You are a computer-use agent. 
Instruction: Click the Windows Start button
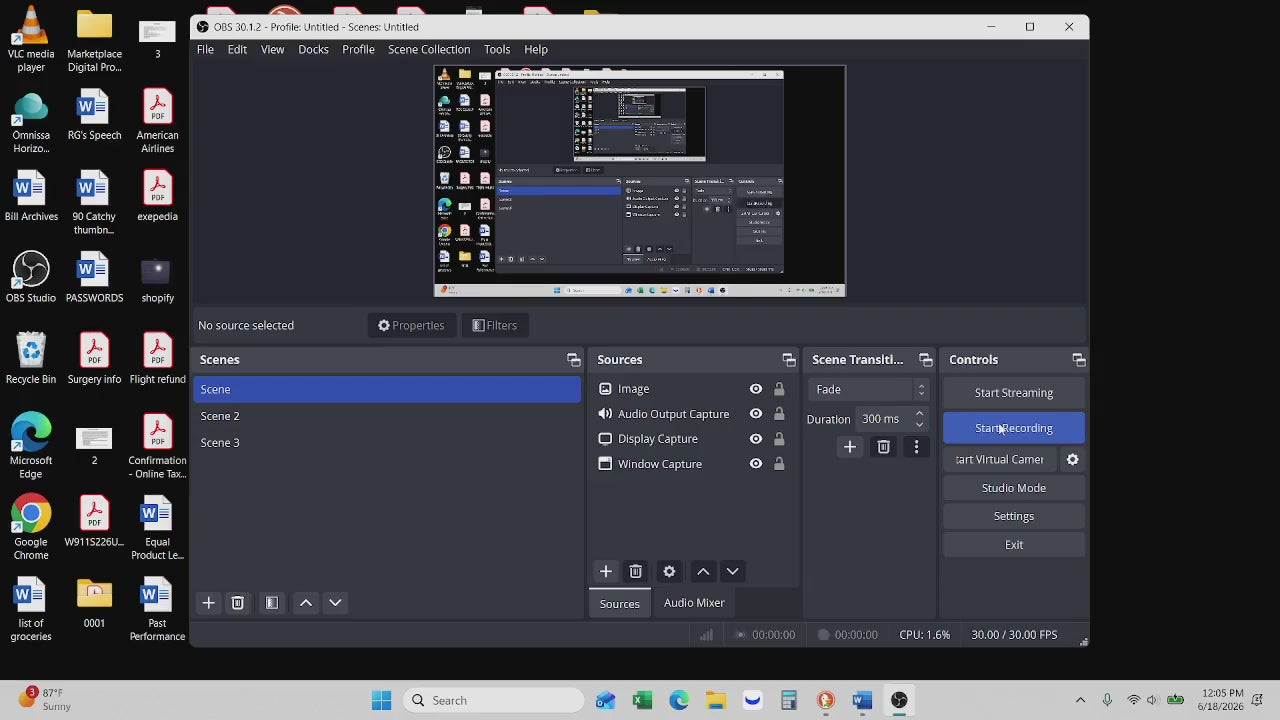(381, 700)
